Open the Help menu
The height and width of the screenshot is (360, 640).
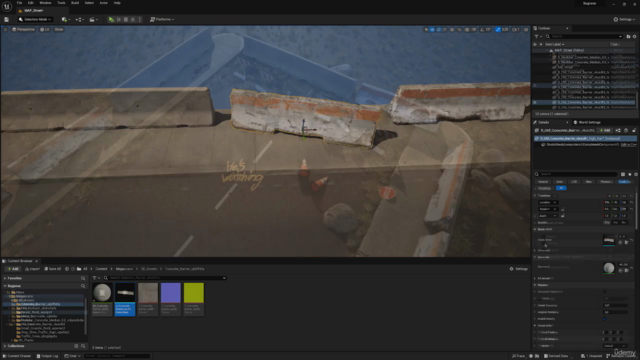tap(117, 3)
